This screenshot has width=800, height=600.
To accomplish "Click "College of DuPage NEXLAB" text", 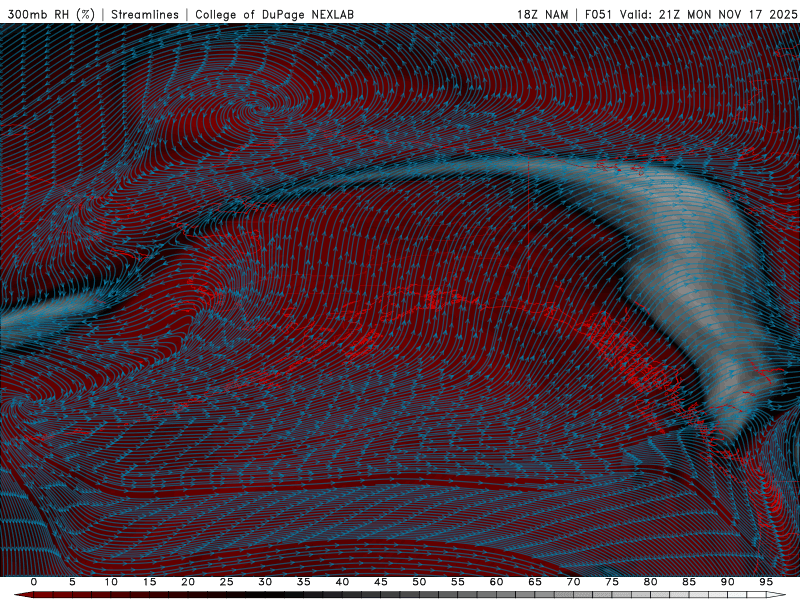I will 274,14.
